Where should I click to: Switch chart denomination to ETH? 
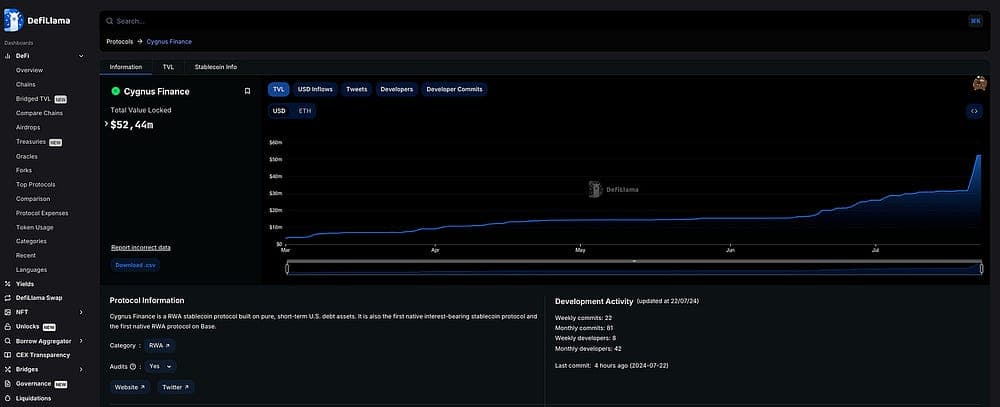305,111
